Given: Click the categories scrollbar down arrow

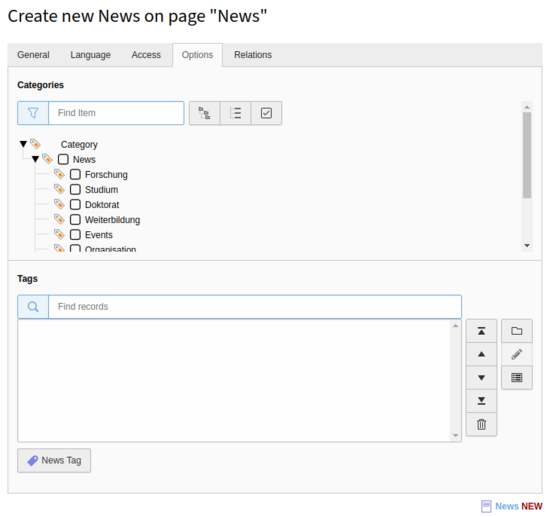Looking at the screenshot, I should pyautogui.click(x=527, y=246).
